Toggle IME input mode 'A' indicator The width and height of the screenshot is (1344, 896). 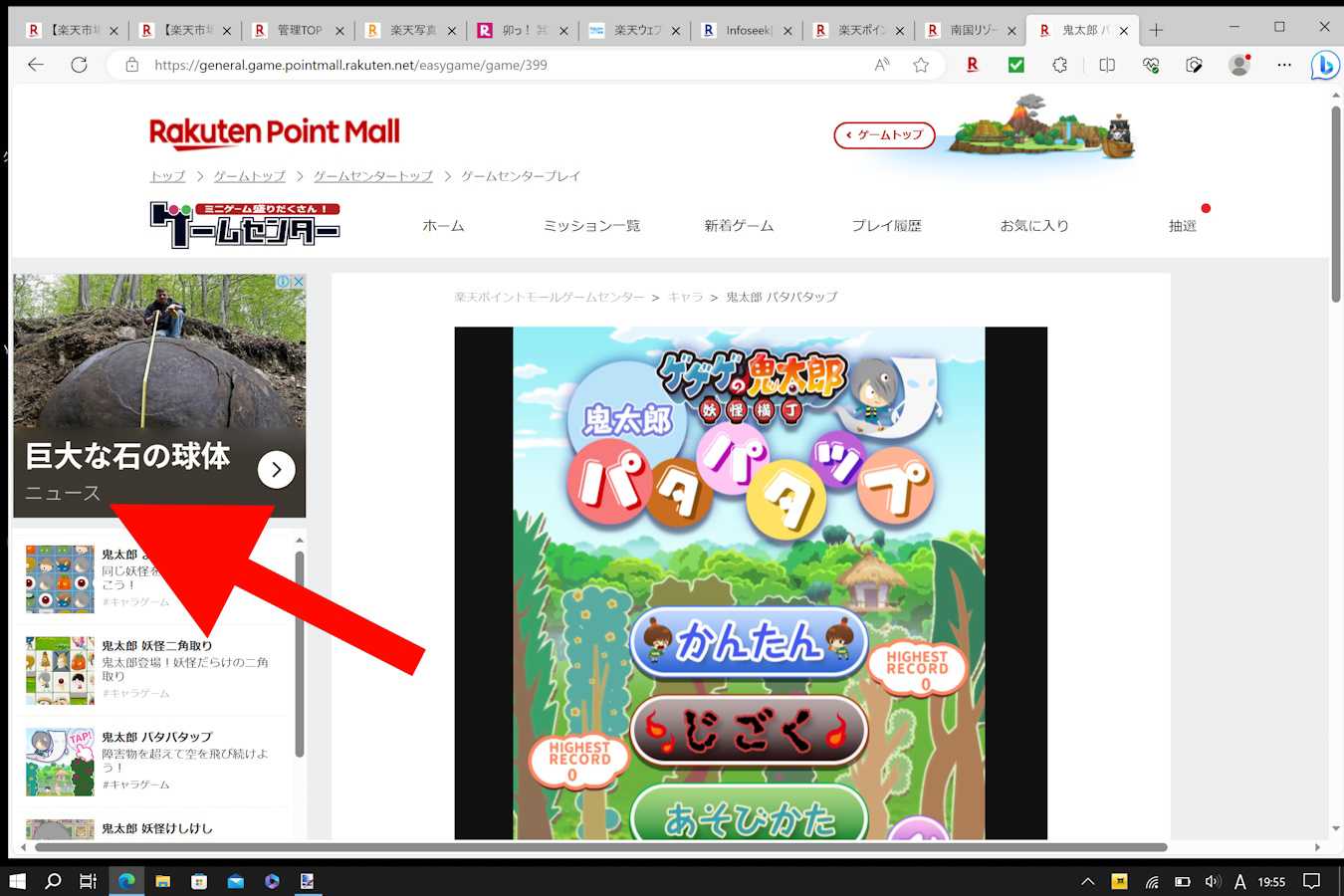point(1239,881)
